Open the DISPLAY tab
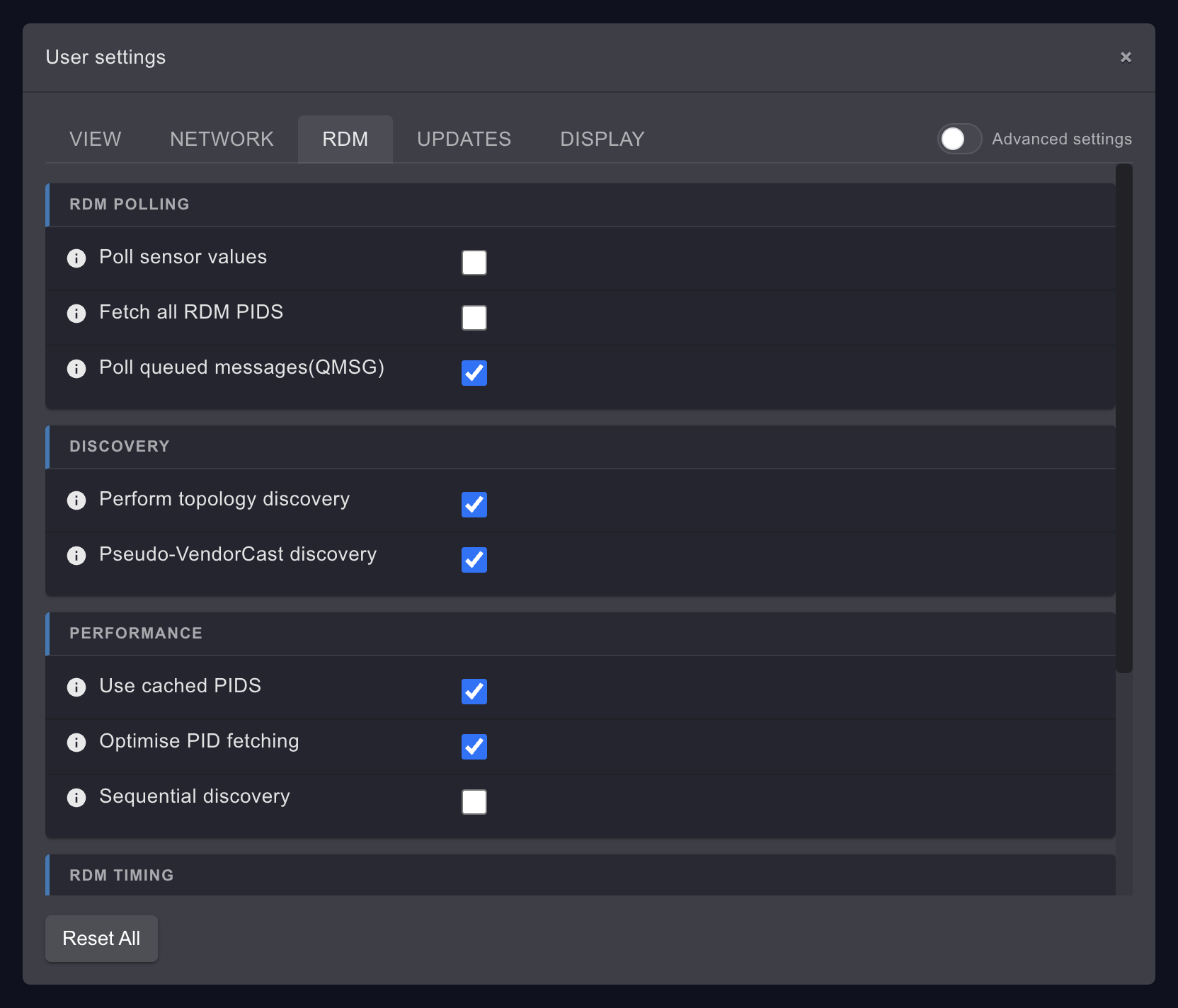 point(602,139)
